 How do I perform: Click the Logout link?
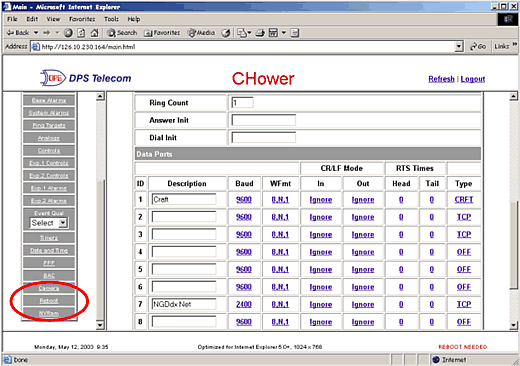click(473, 79)
